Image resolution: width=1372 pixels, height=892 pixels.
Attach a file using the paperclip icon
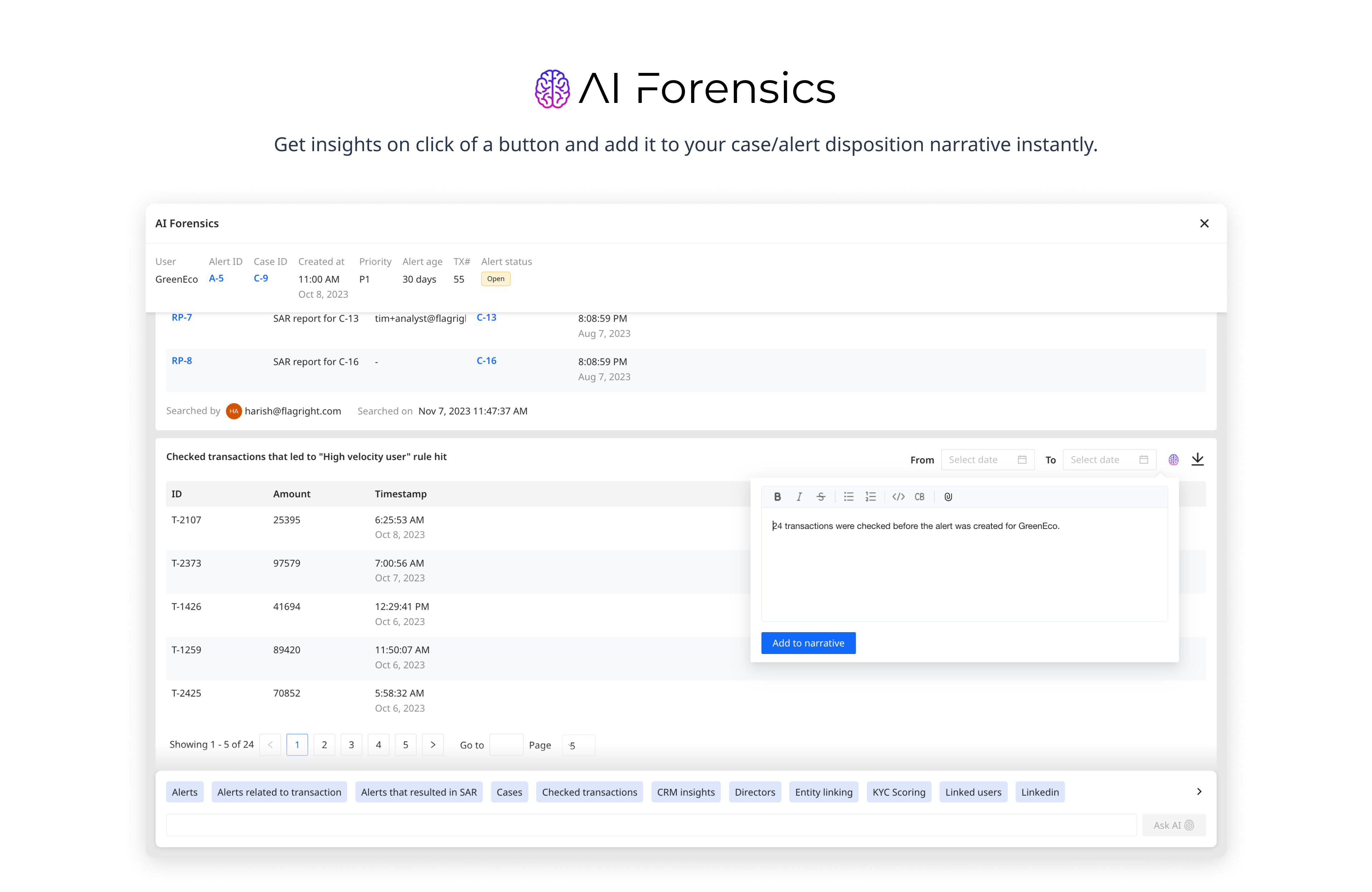[948, 496]
